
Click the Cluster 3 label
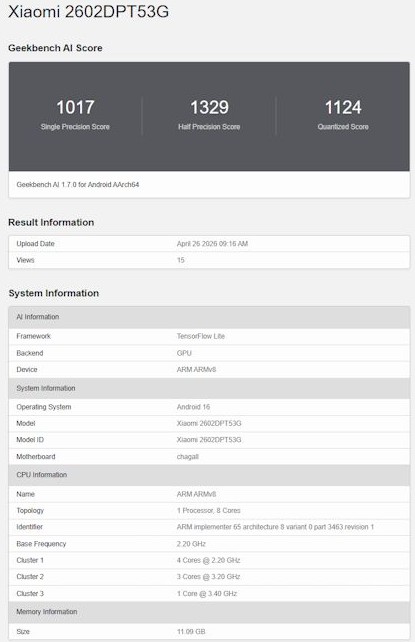pos(30,593)
